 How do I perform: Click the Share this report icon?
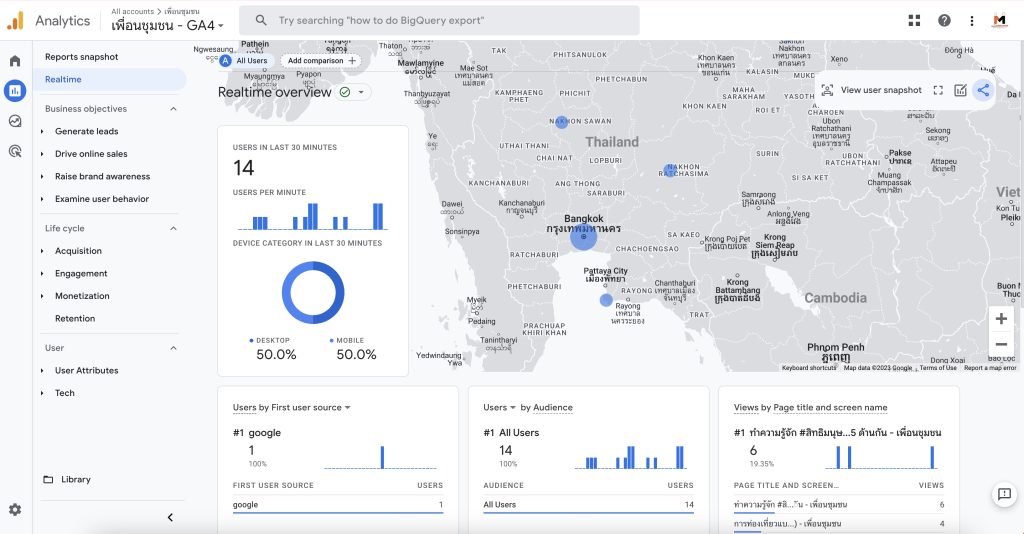pos(983,90)
